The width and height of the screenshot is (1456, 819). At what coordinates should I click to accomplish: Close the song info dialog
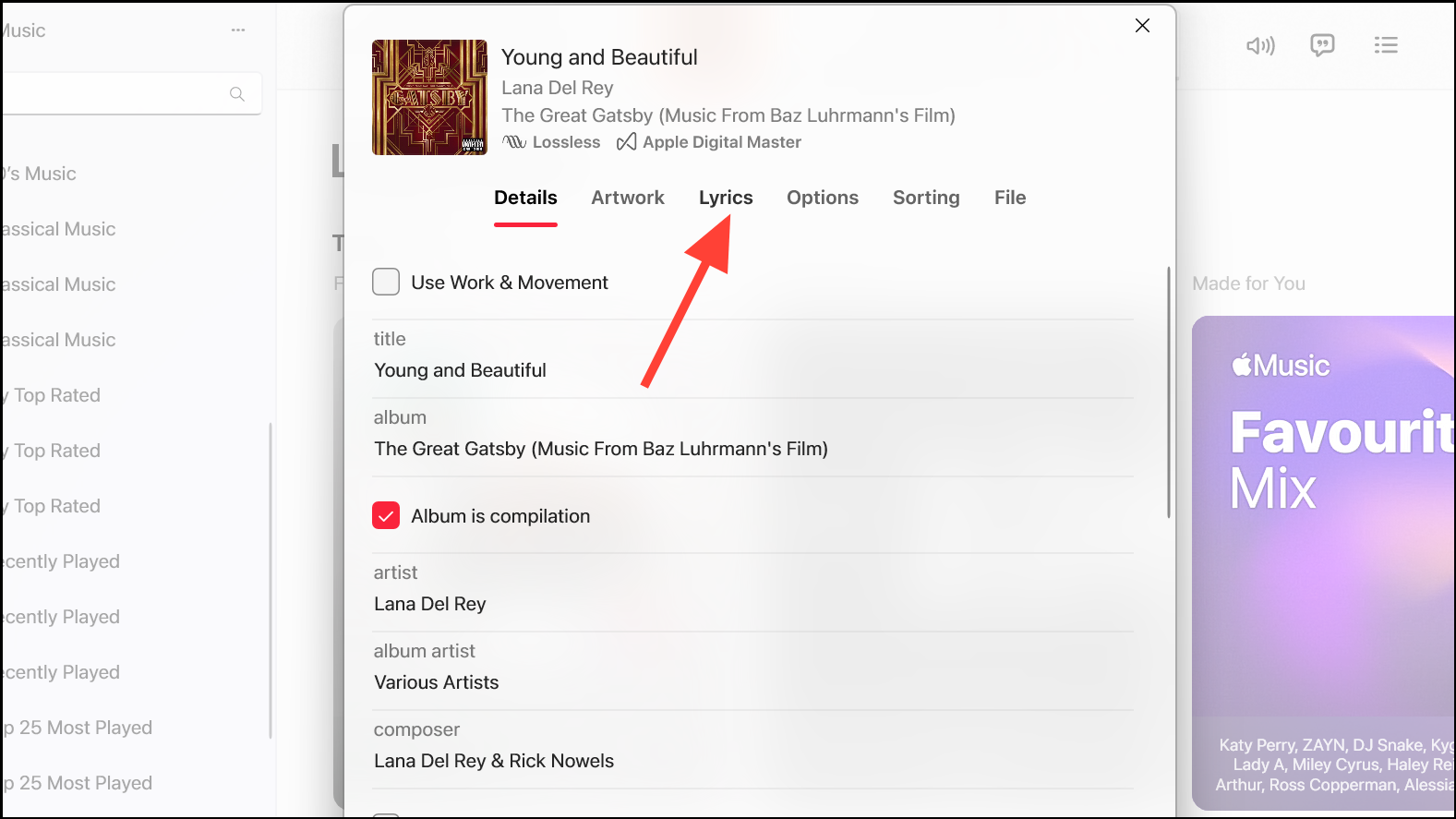coord(1142,26)
